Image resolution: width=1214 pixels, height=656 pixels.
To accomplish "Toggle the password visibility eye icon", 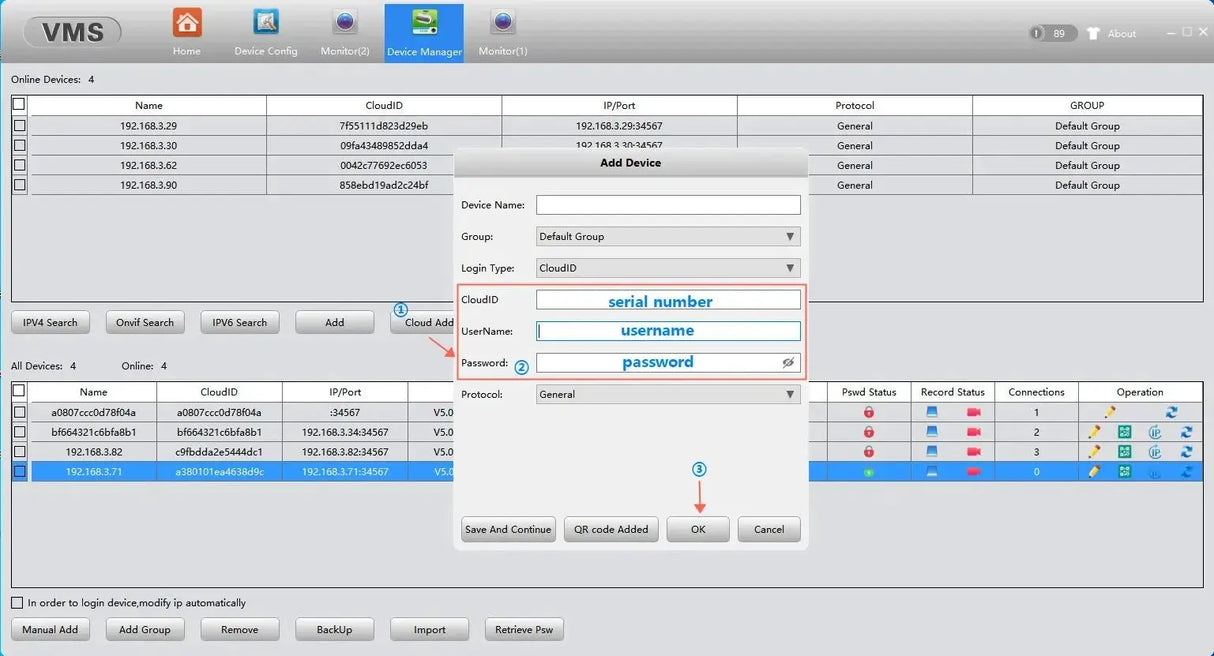I will (788, 363).
